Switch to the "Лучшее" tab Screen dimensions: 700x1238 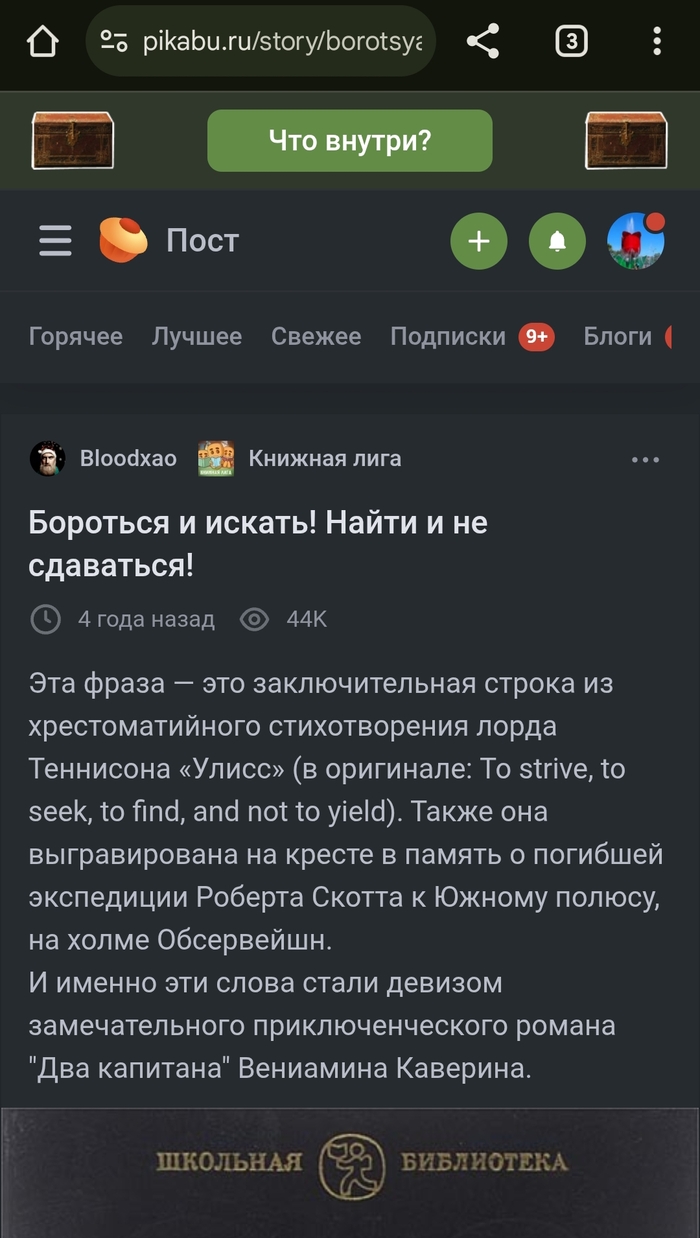click(x=197, y=337)
